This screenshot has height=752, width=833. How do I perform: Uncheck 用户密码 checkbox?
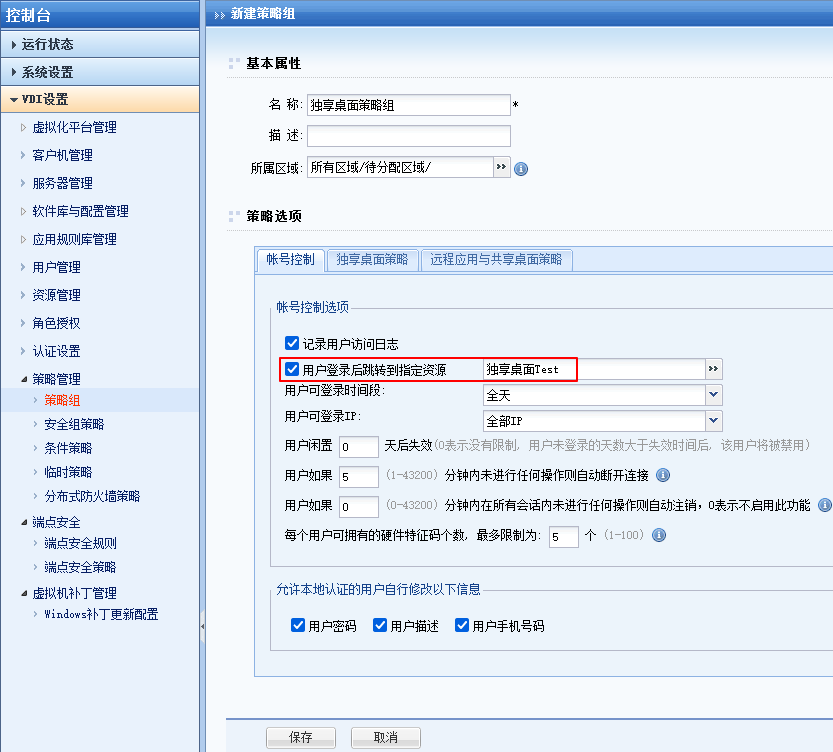(x=298, y=625)
